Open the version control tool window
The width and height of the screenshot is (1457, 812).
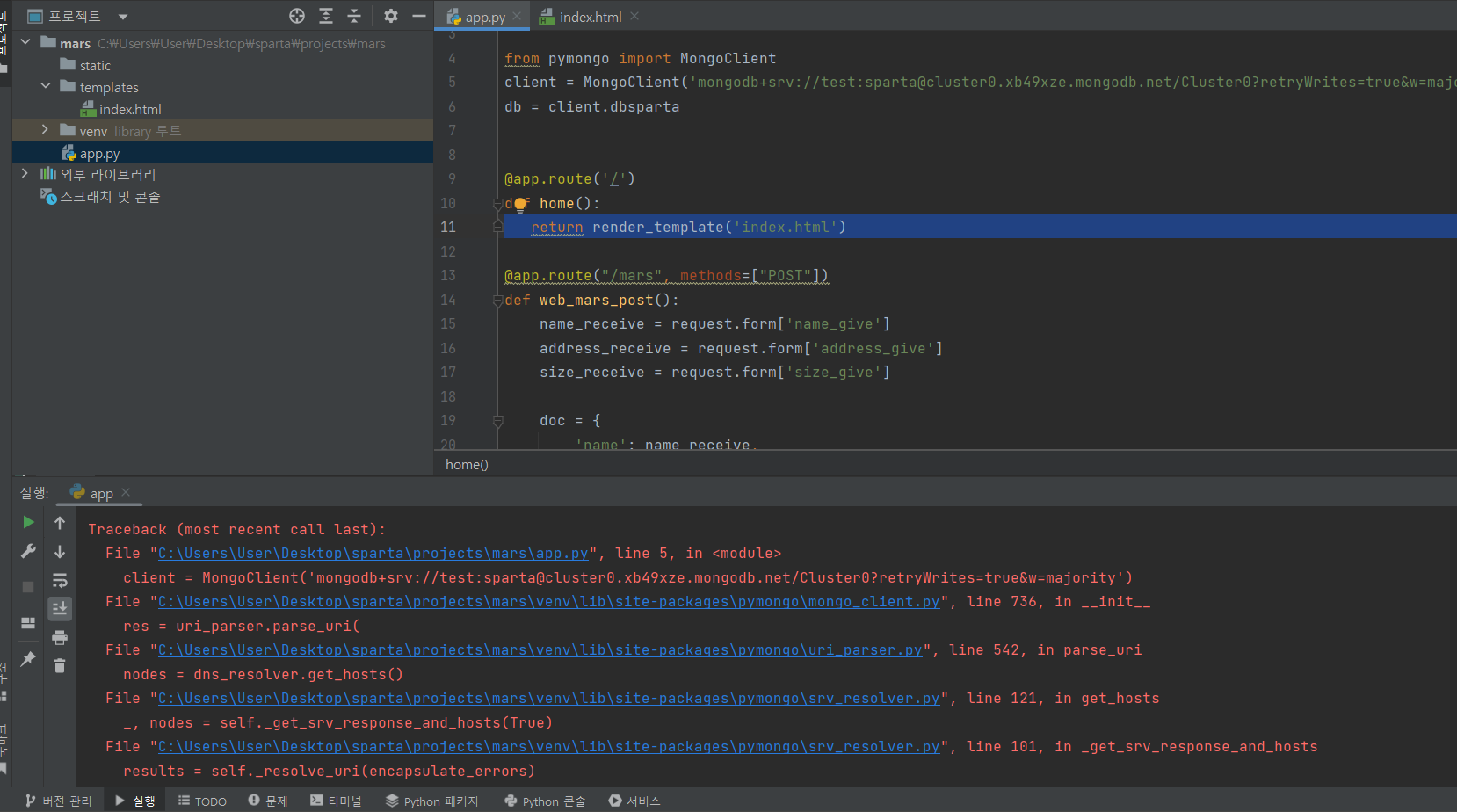coord(58,801)
